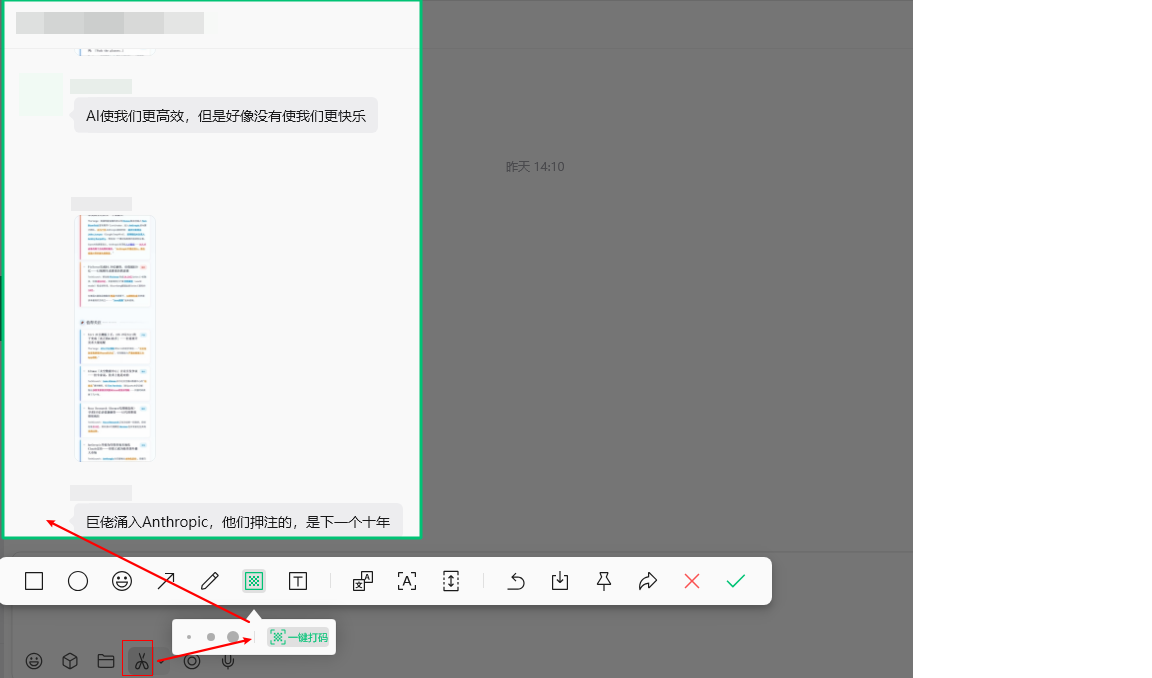Select the text annotation tool
Image resolution: width=1152 pixels, height=678 pixels.
tap(298, 581)
